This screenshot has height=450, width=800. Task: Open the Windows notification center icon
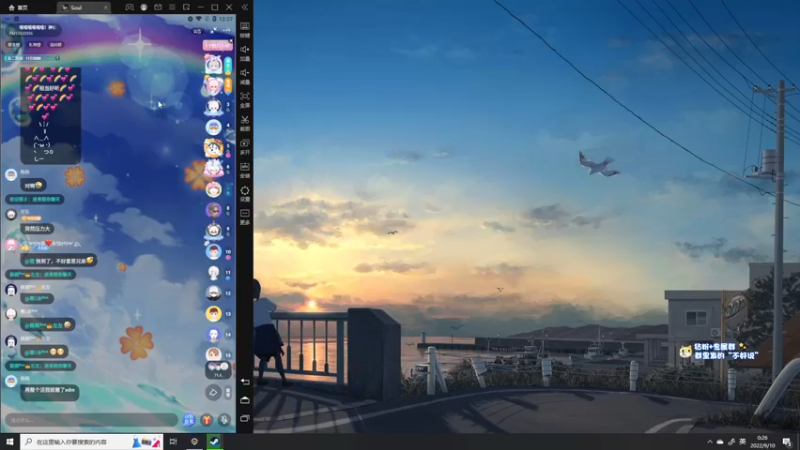pos(787,442)
